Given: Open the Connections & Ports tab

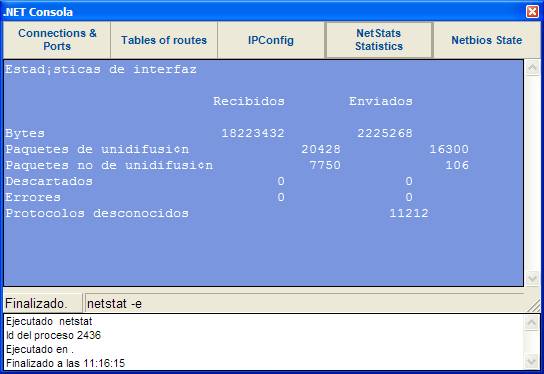Looking at the screenshot, I should 57,40.
